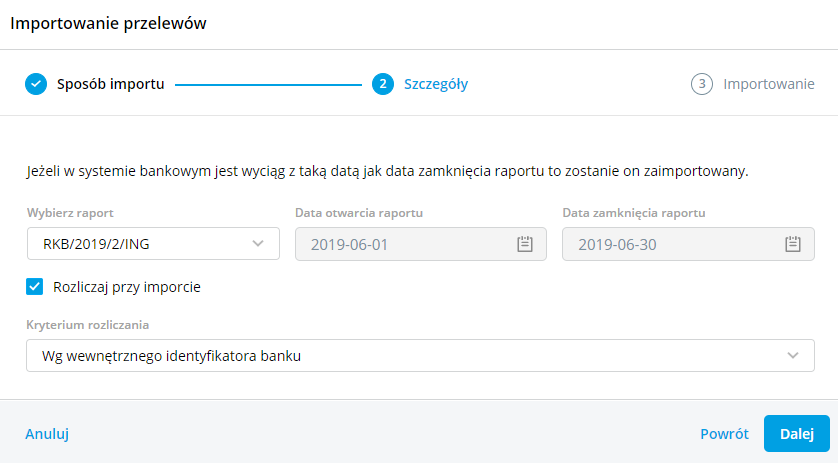Click the completed checkmark icon for step one
This screenshot has width=838, height=463.
coord(36,84)
